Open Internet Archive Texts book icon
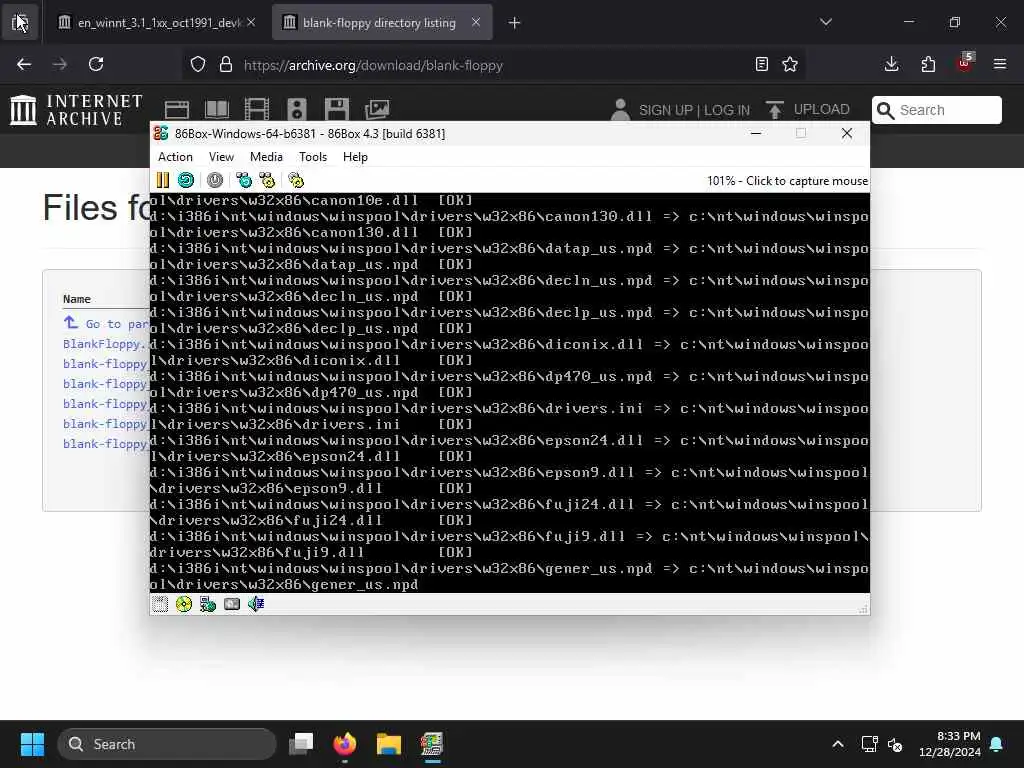1024x768 pixels. click(x=217, y=110)
